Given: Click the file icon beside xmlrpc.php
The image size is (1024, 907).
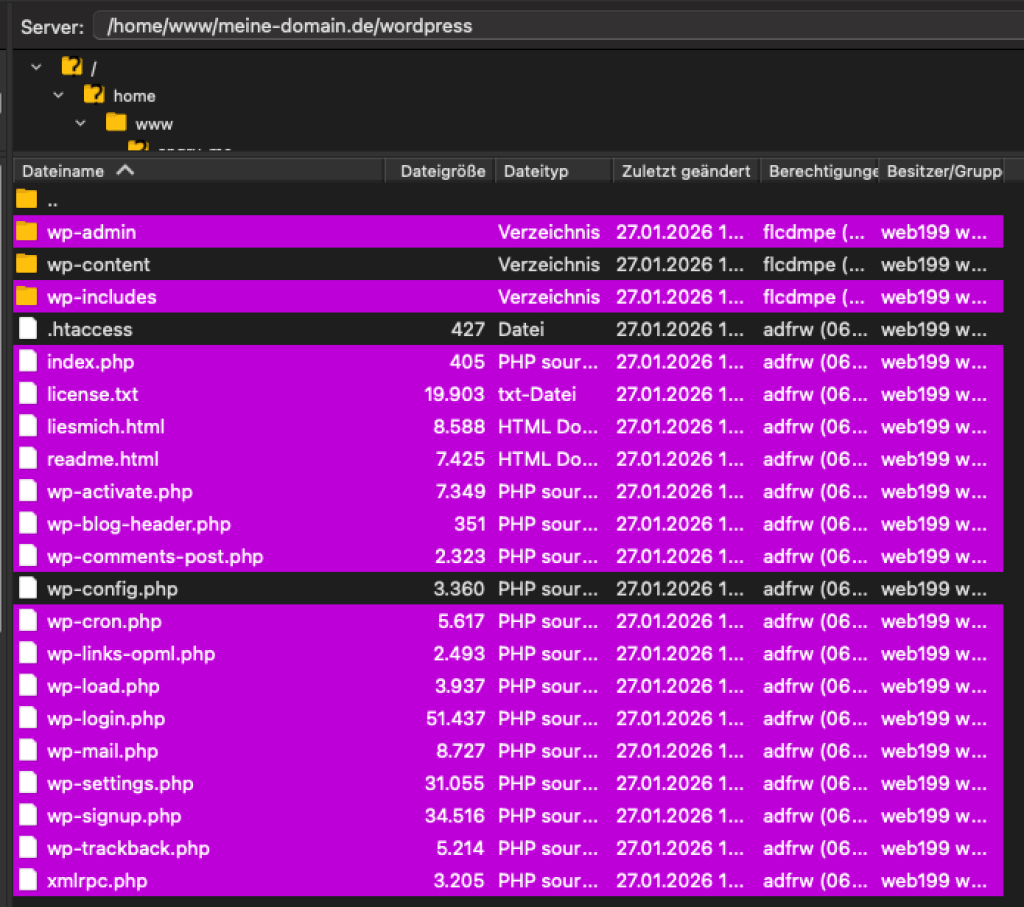Looking at the screenshot, I should [27, 881].
